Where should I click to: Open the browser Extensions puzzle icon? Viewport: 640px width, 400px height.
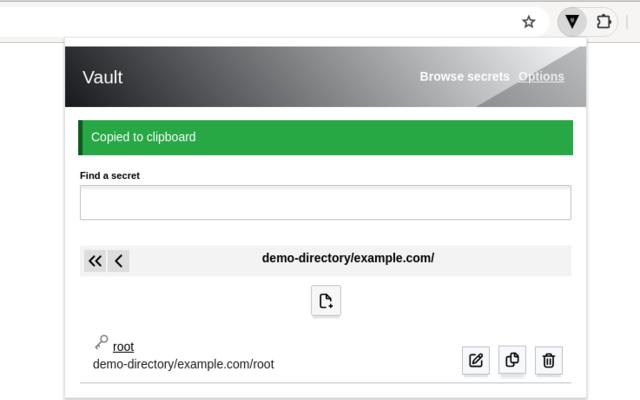(x=604, y=22)
